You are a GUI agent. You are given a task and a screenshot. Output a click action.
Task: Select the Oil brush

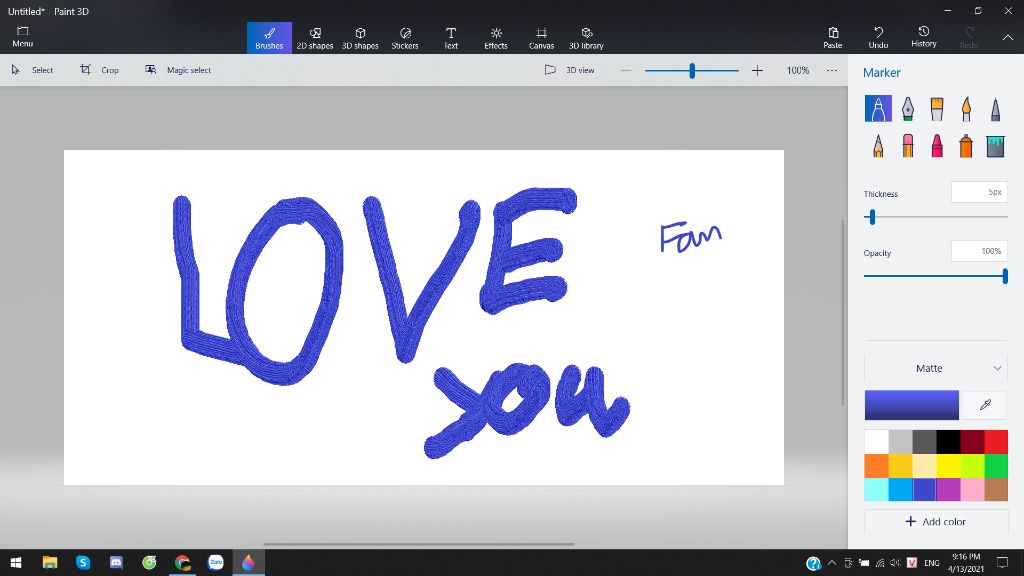pos(936,108)
